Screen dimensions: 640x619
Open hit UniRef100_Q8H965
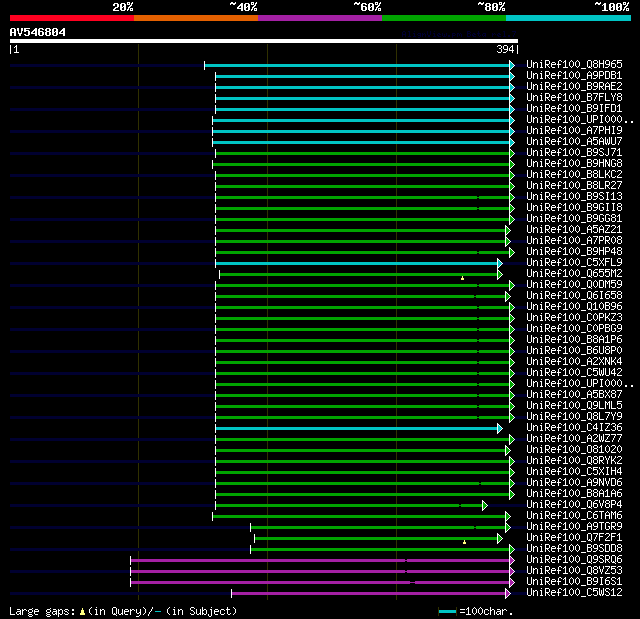point(574,64)
